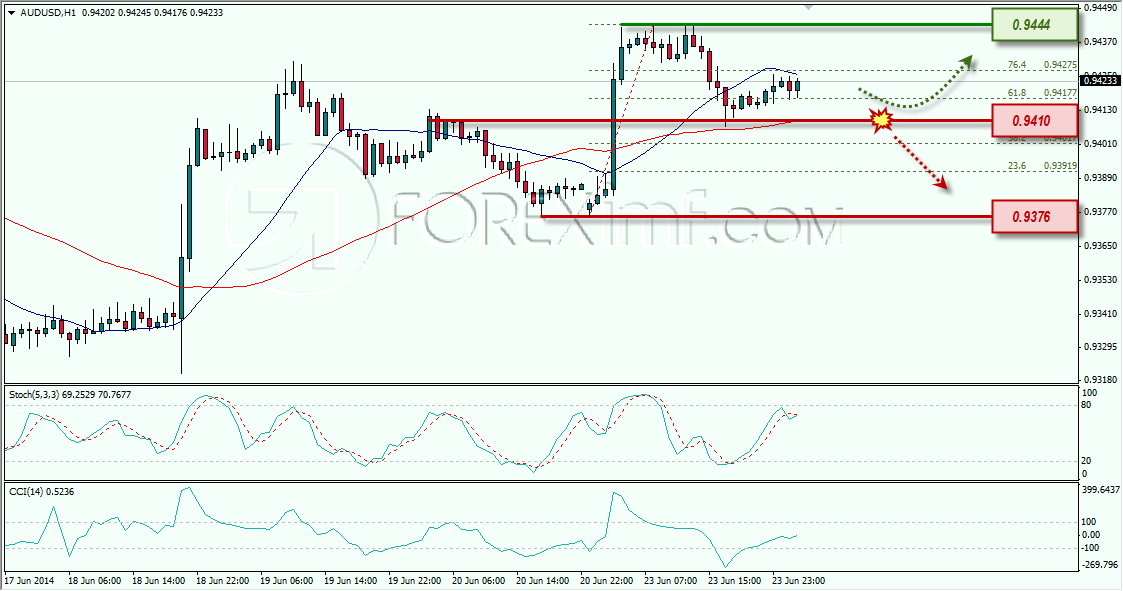Click the 19 Jun 14:00 time label
1123x591 pixels.
(351, 580)
